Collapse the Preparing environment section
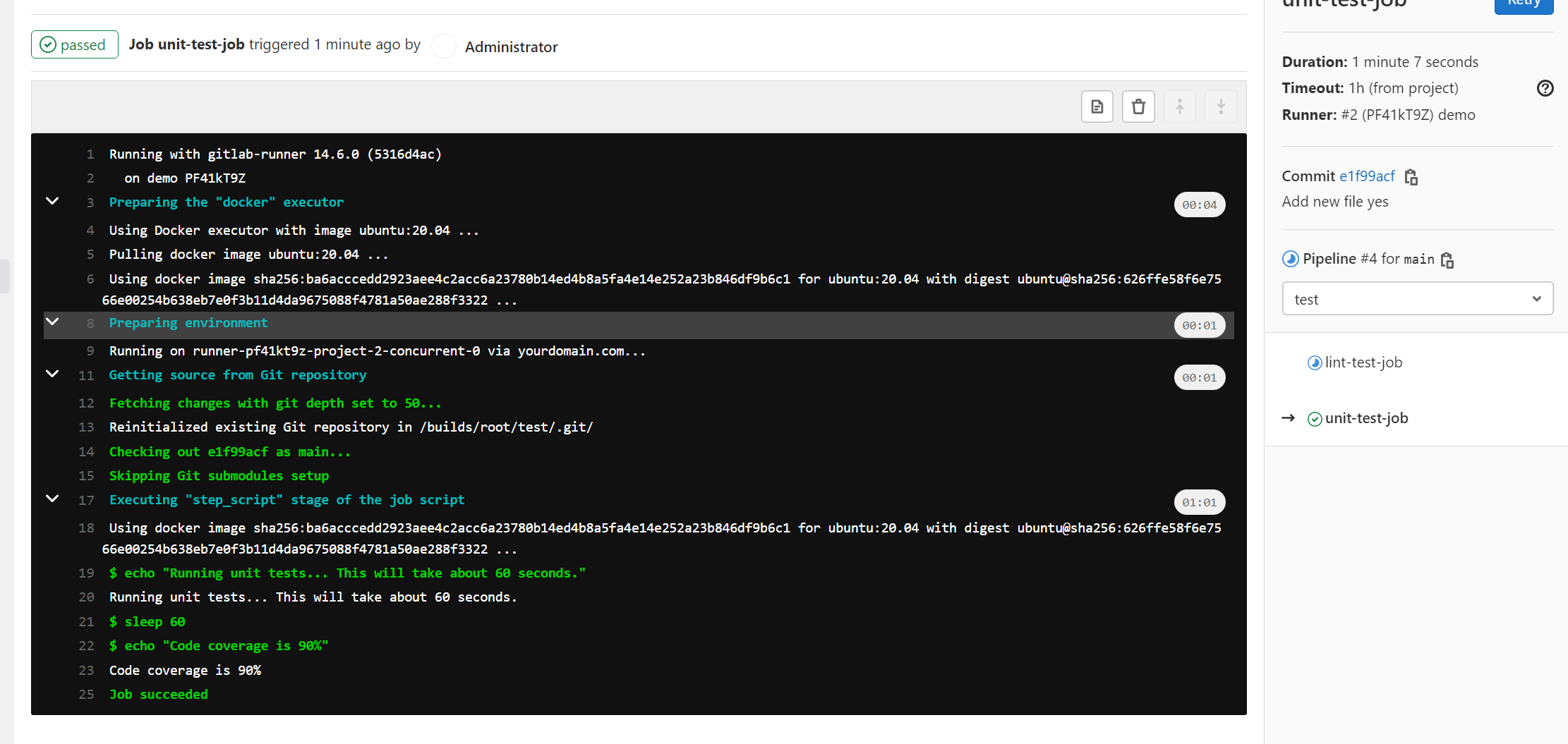 pos(52,322)
